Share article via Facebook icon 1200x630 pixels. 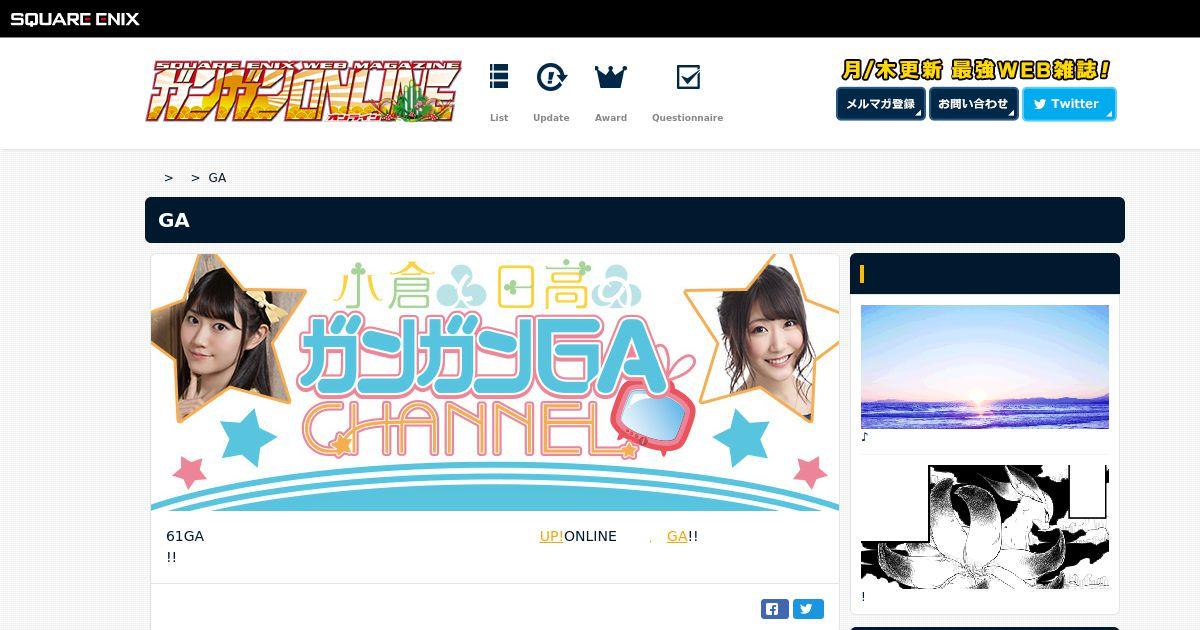tap(775, 608)
